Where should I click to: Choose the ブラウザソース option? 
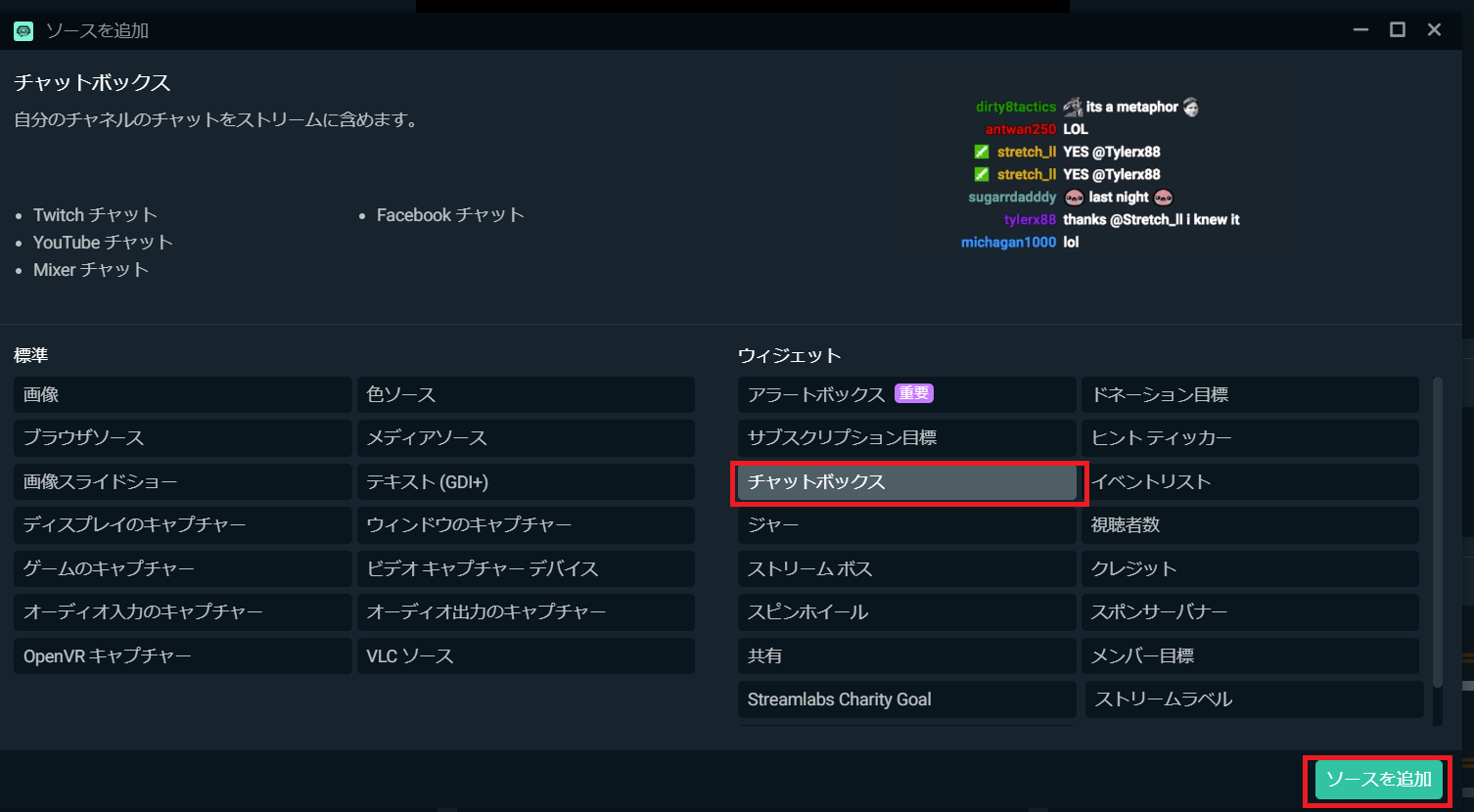click(183, 438)
